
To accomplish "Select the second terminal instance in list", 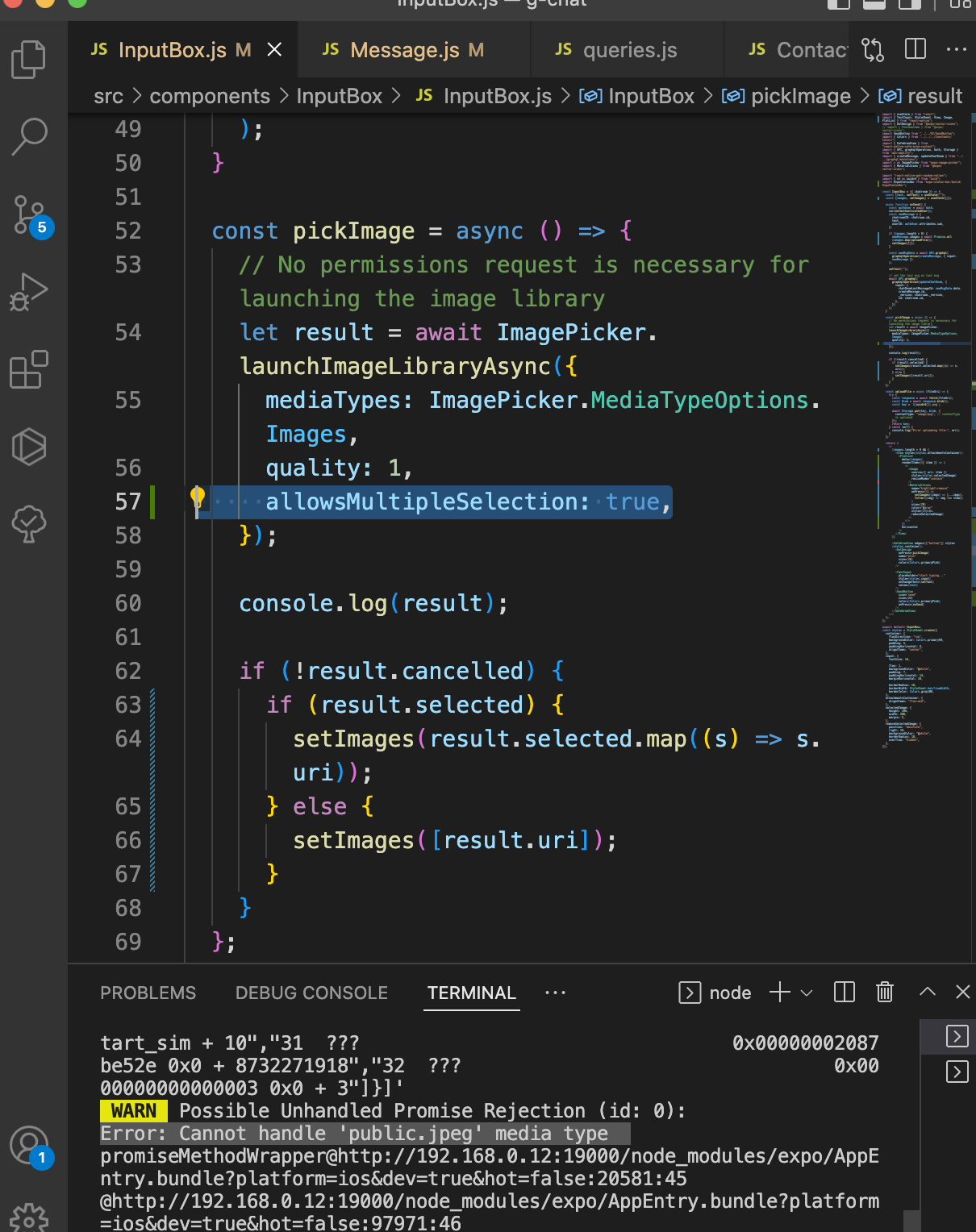I will tap(957, 1072).
